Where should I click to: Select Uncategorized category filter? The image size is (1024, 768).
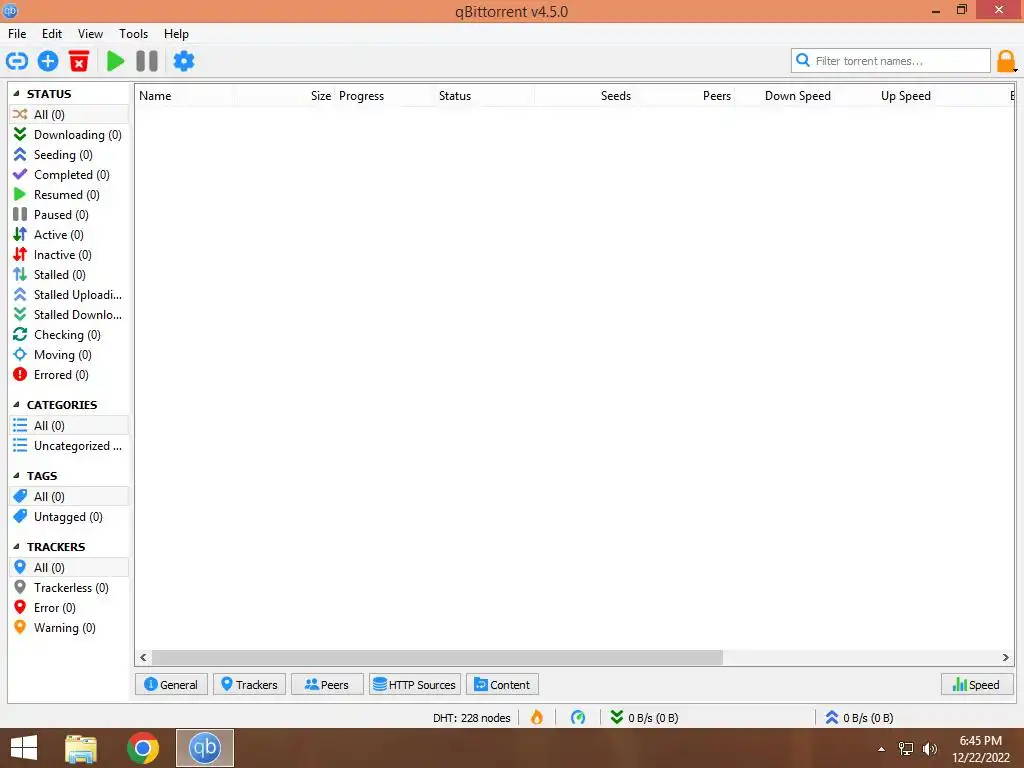coord(69,446)
